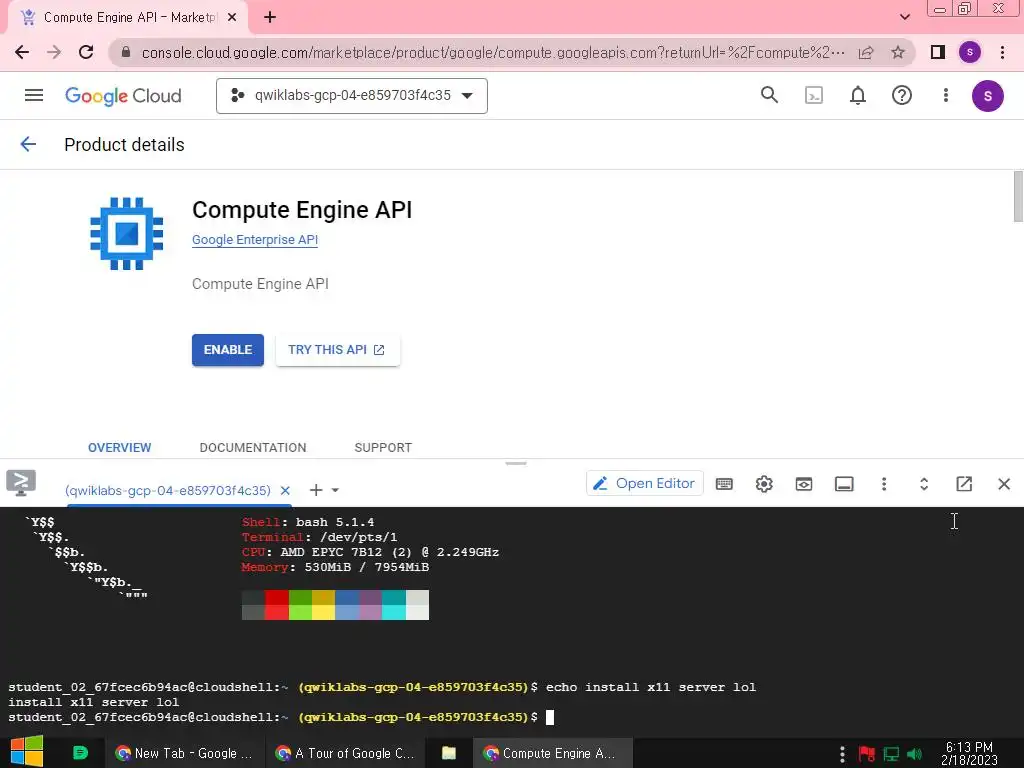Open the green chat app in taskbar
Screen dimensions: 1024x768
[80, 753]
